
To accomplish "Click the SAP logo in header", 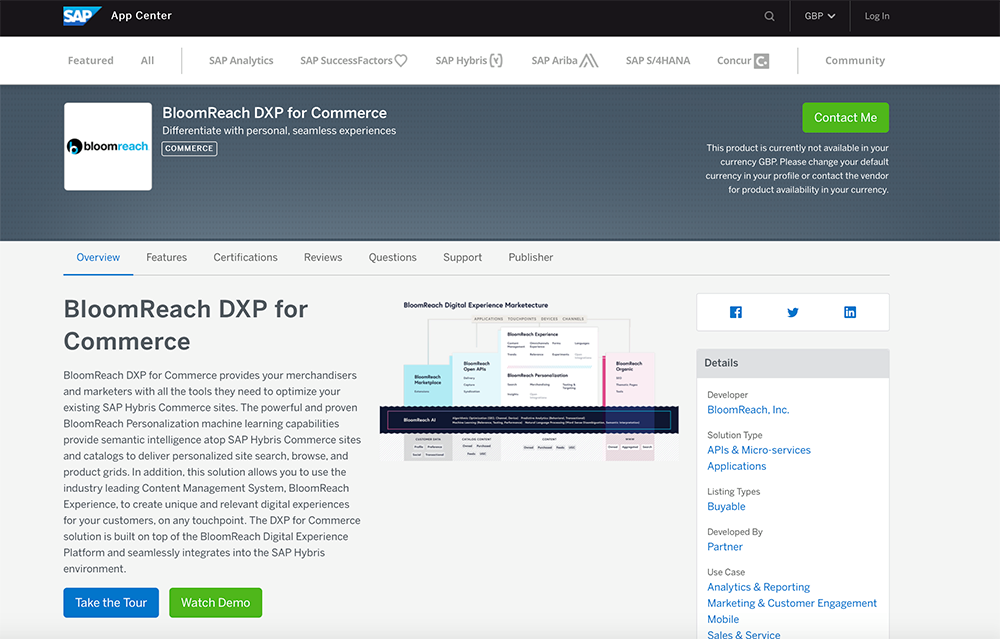I will click(x=82, y=15).
